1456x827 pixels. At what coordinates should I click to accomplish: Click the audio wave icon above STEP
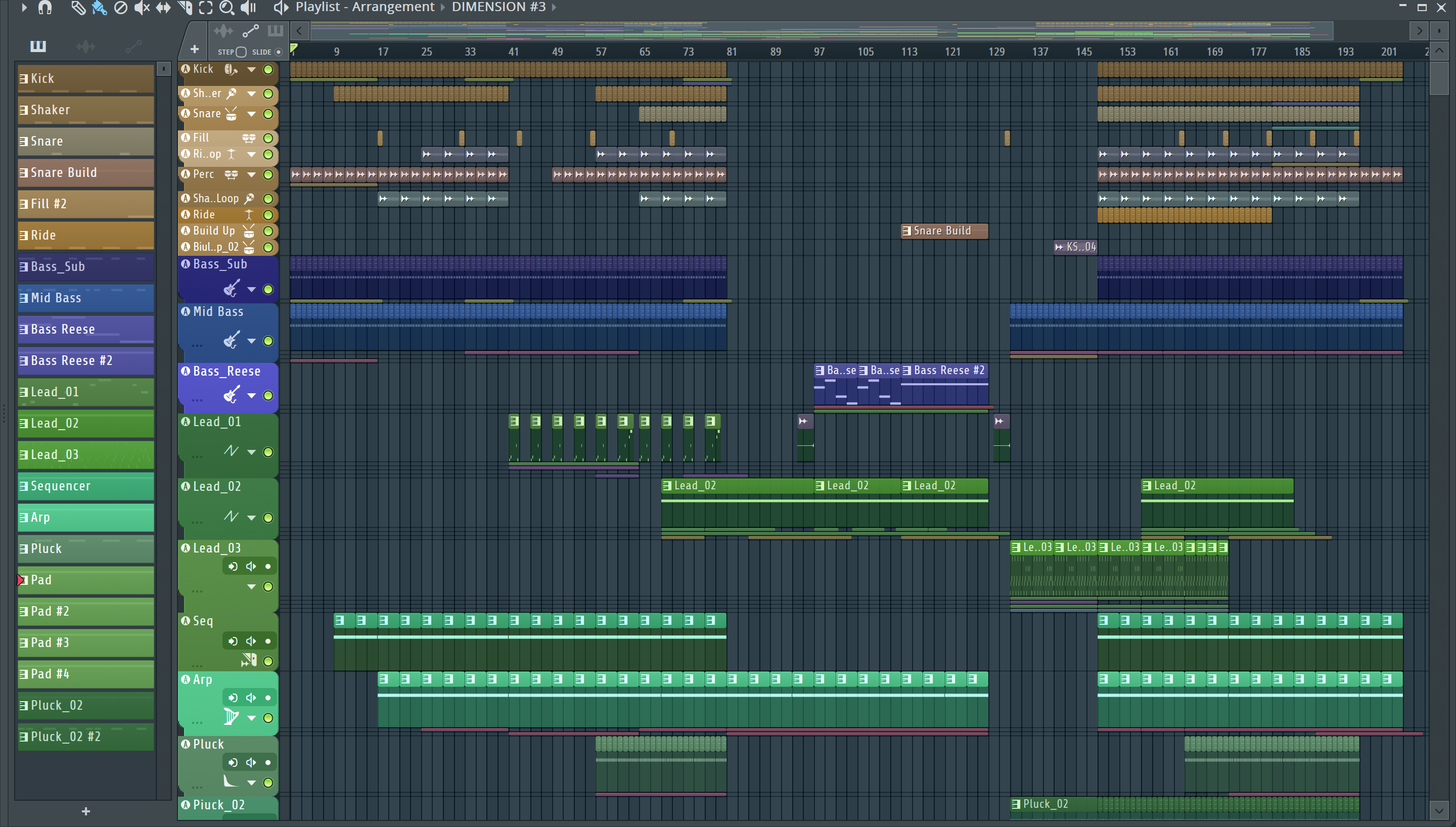coord(223,31)
